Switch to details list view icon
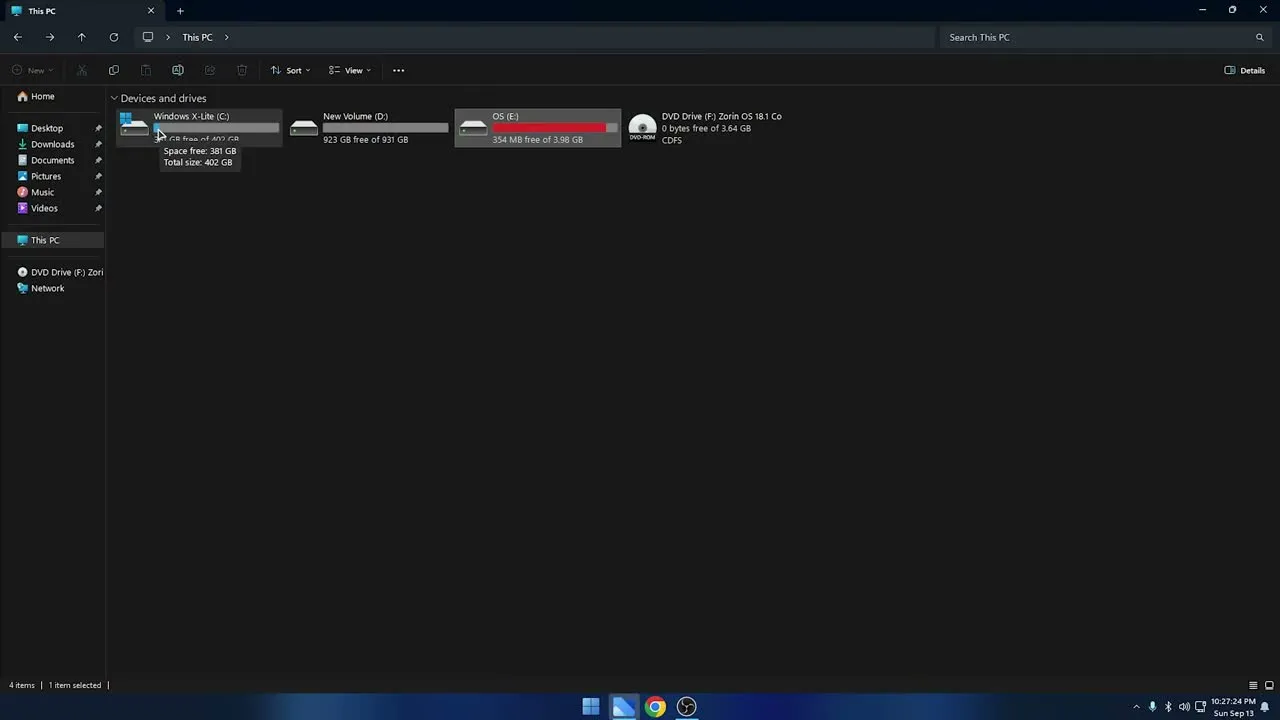Image resolution: width=1280 pixels, height=720 pixels. (1253, 685)
